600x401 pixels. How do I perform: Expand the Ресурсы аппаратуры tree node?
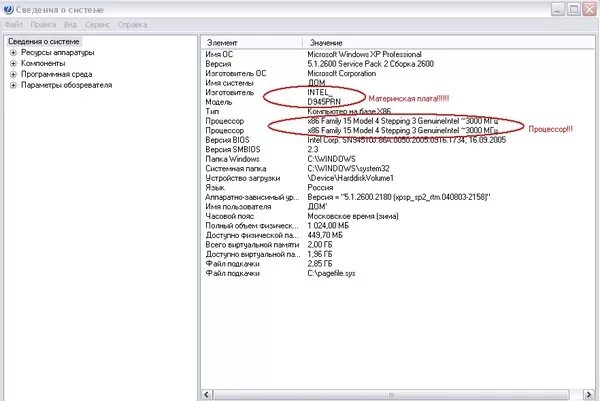[x=13, y=53]
